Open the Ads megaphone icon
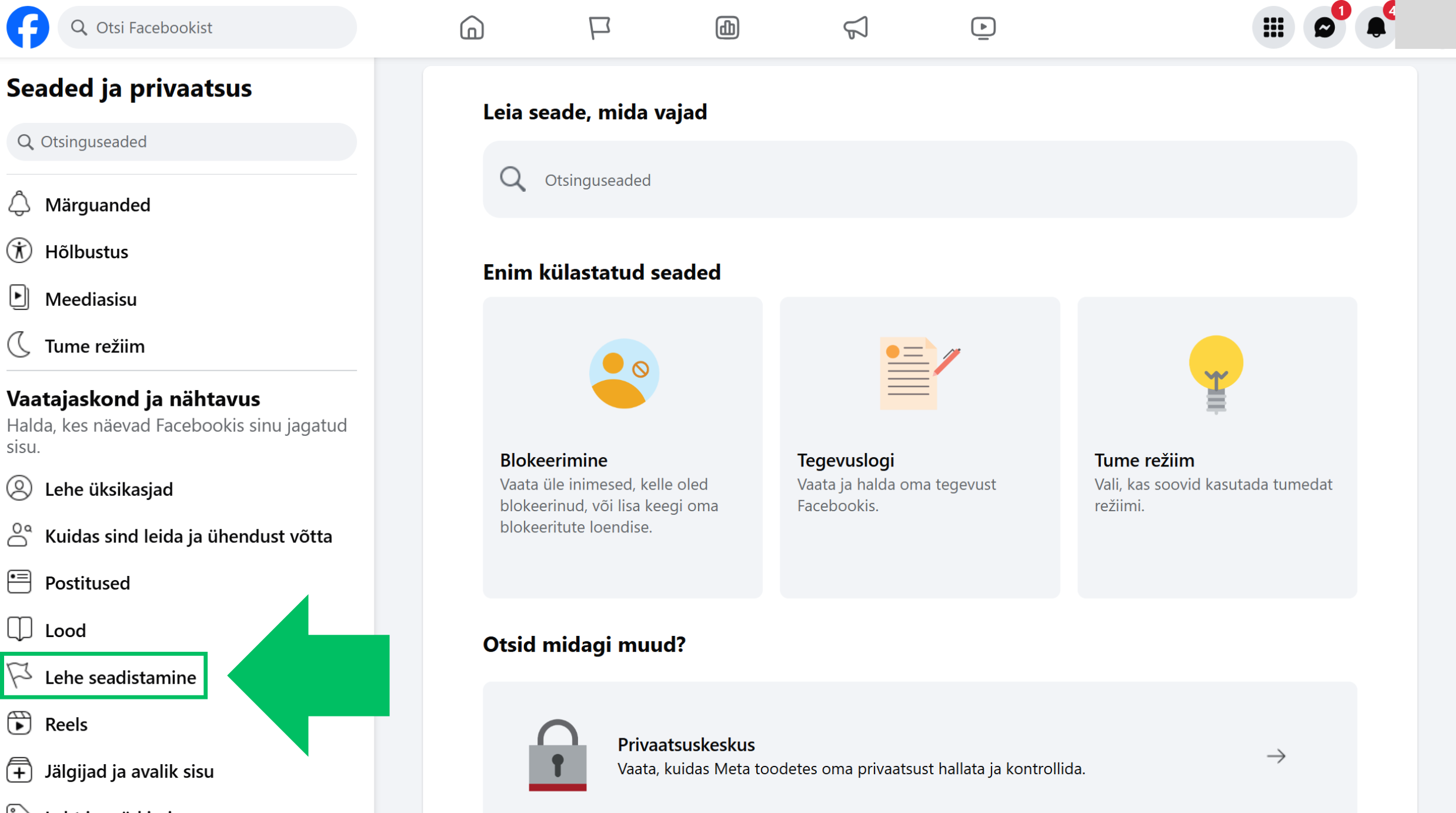Viewport: 1456px width, 813px height. pyautogui.click(x=855, y=28)
